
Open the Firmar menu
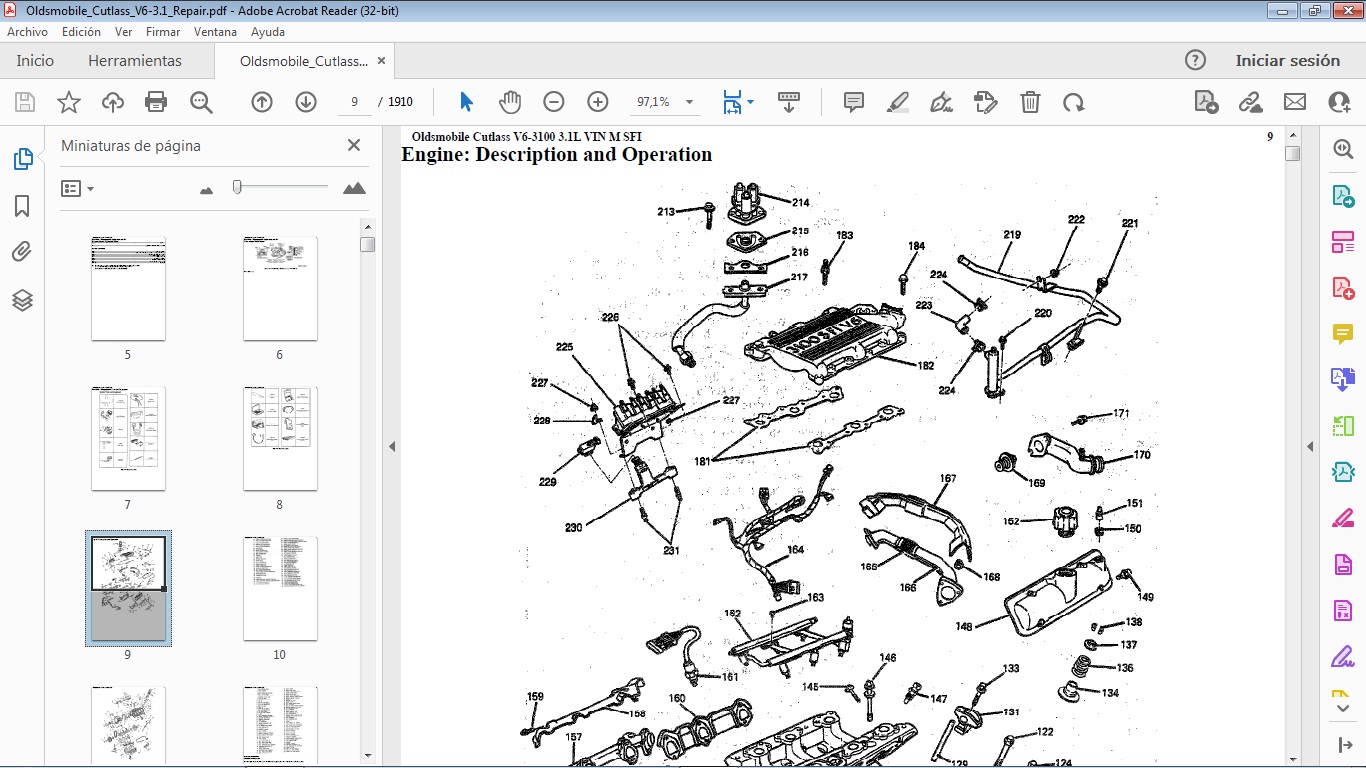click(163, 32)
